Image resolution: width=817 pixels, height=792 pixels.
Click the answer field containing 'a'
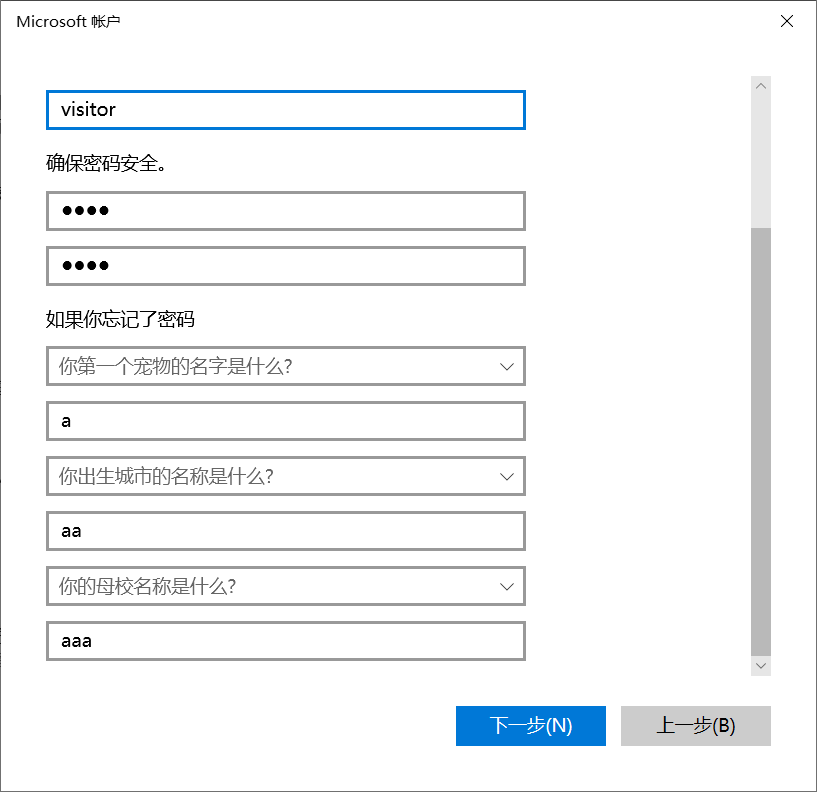pyautogui.click(x=286, y=421)
